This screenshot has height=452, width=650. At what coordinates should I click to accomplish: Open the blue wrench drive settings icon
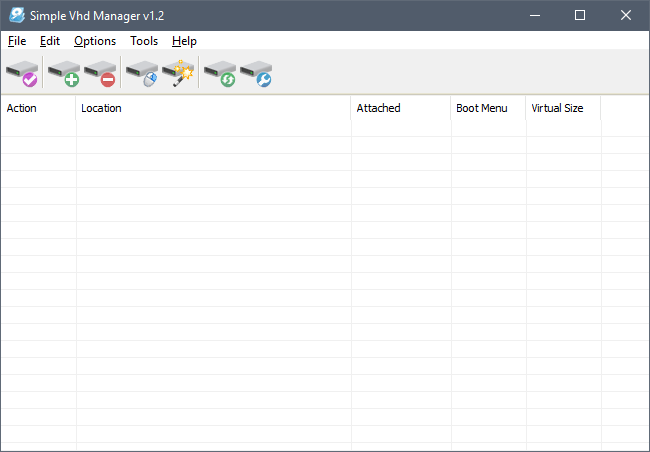[x=256, y=73]
